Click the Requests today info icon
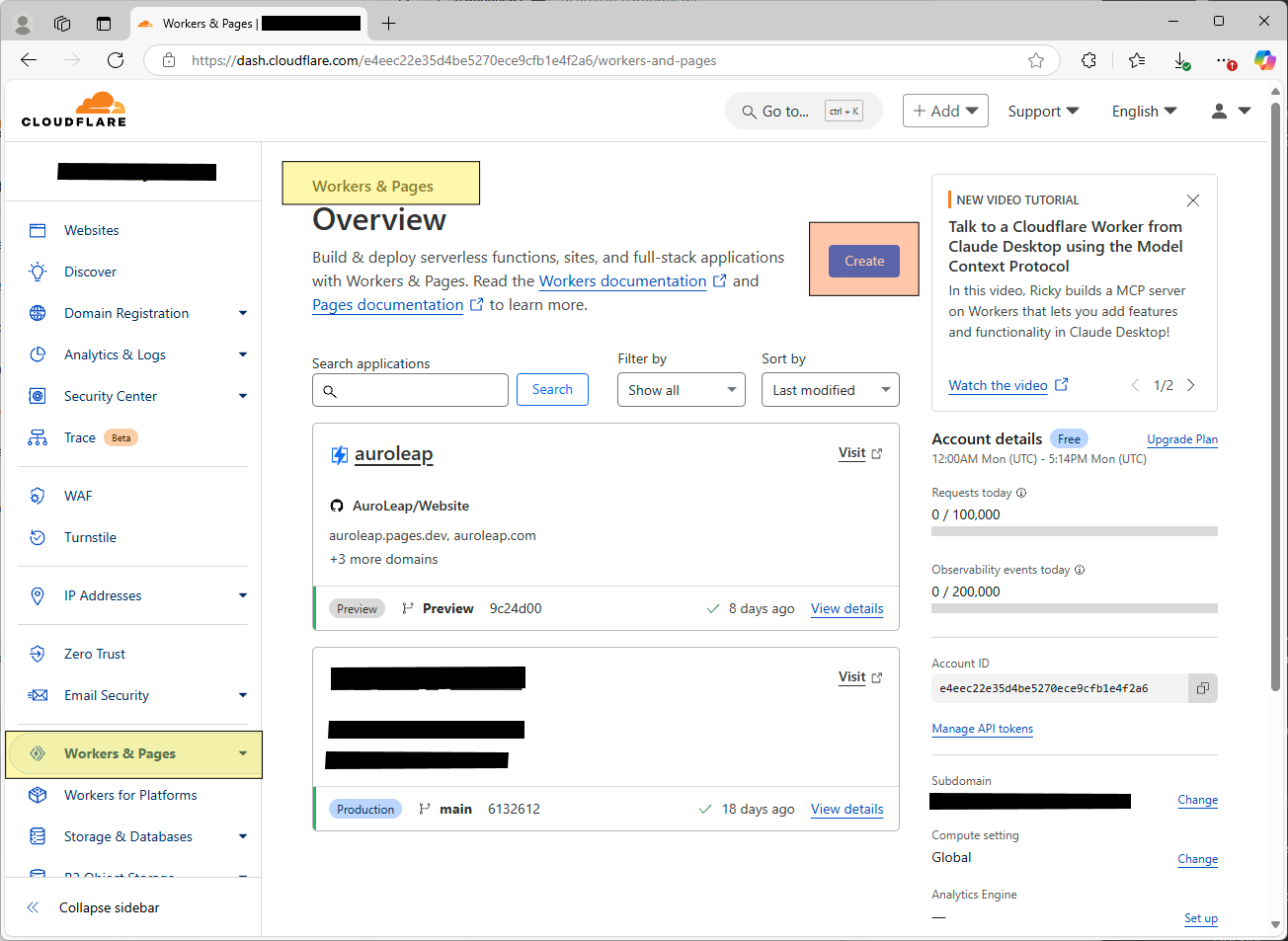This screenshot has width=1288, height=941. (1021, 493)
